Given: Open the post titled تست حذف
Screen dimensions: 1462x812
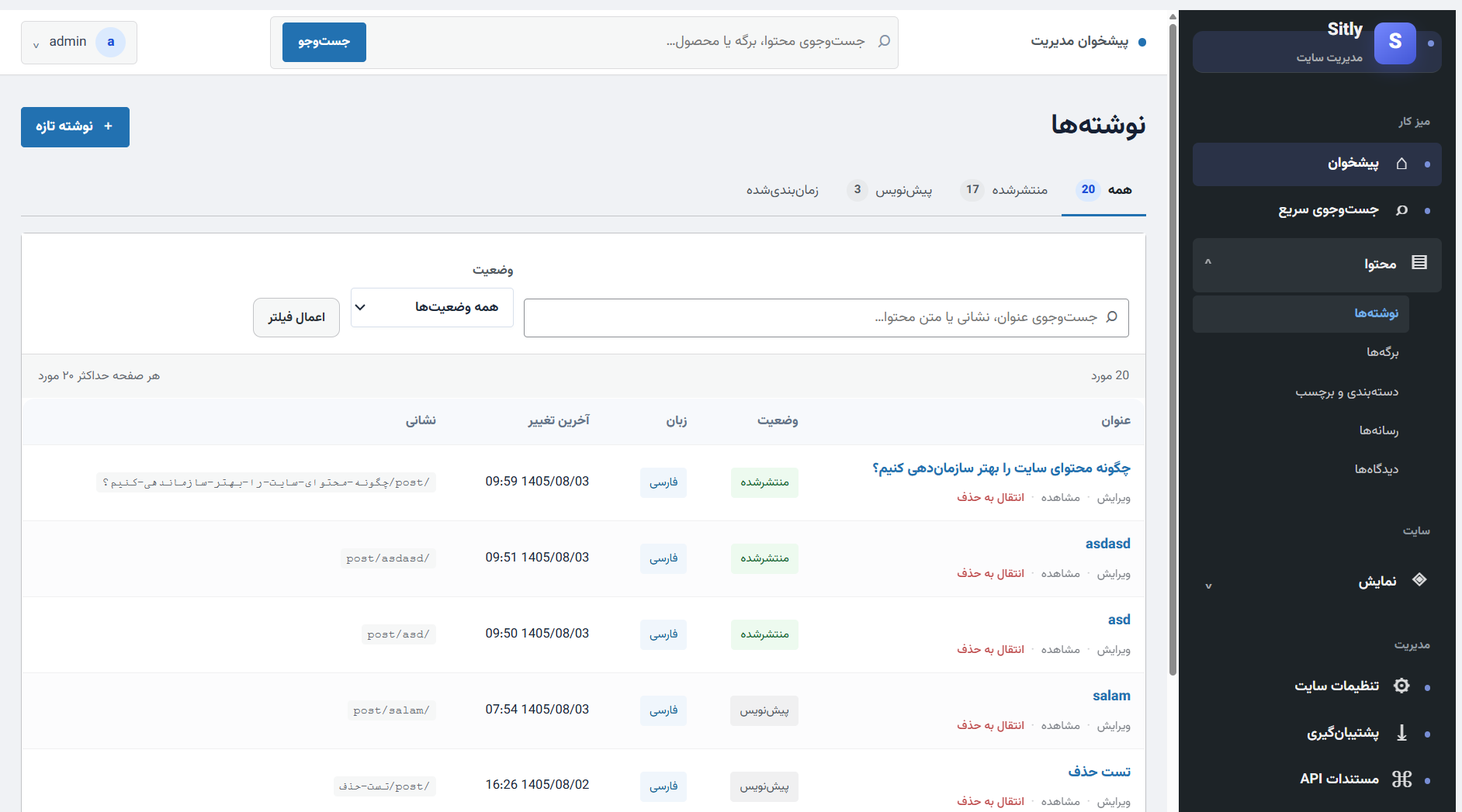Looking at the screenshot, I should [1099, 772].
